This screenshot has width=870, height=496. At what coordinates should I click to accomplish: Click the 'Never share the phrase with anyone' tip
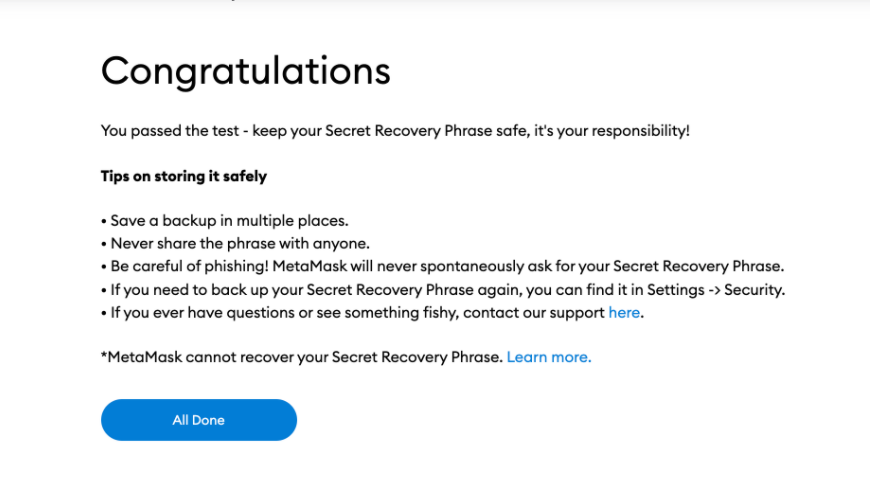(235, 244)
